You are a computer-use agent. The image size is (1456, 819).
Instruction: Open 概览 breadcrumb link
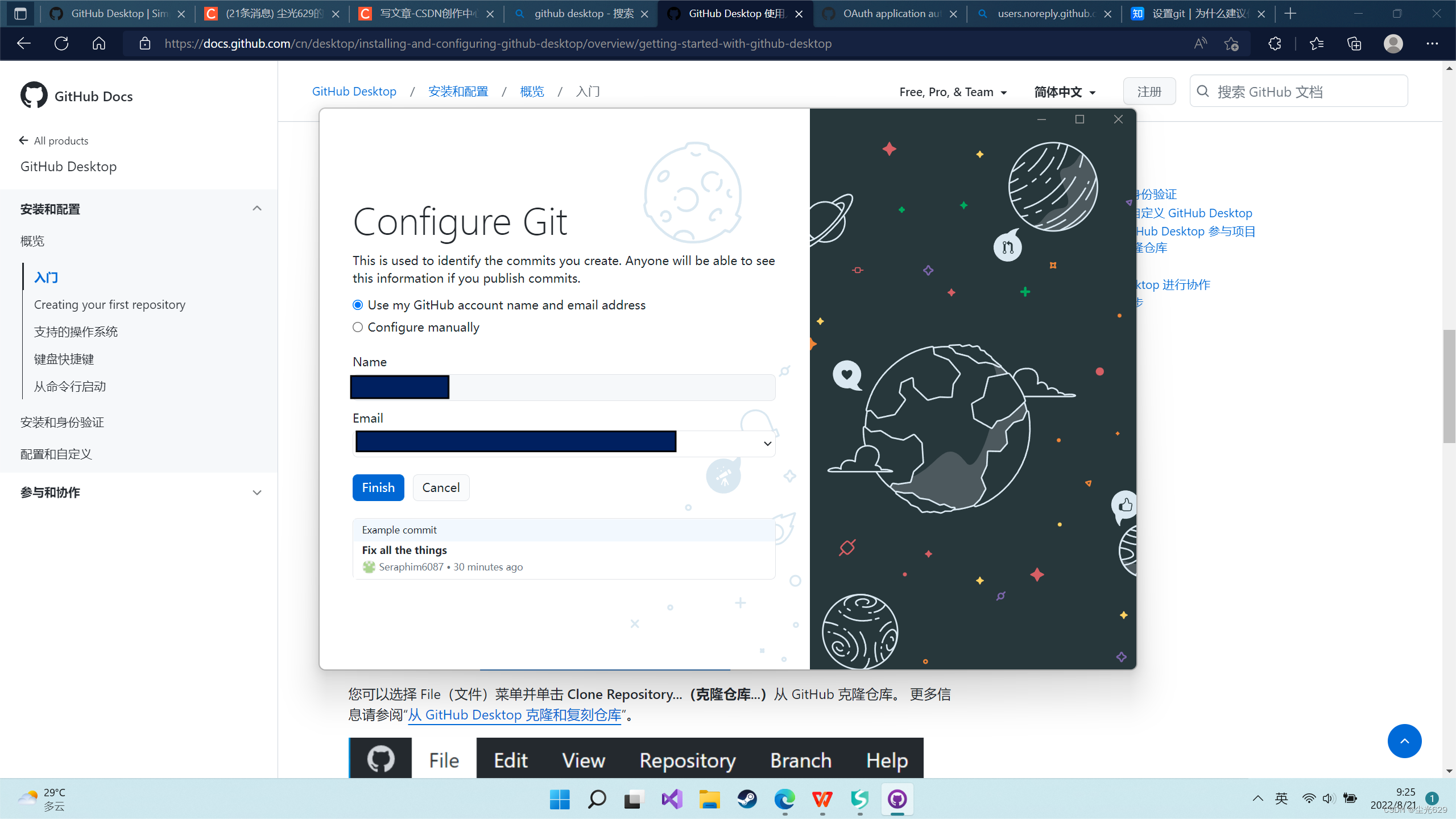tap(532, 92)
